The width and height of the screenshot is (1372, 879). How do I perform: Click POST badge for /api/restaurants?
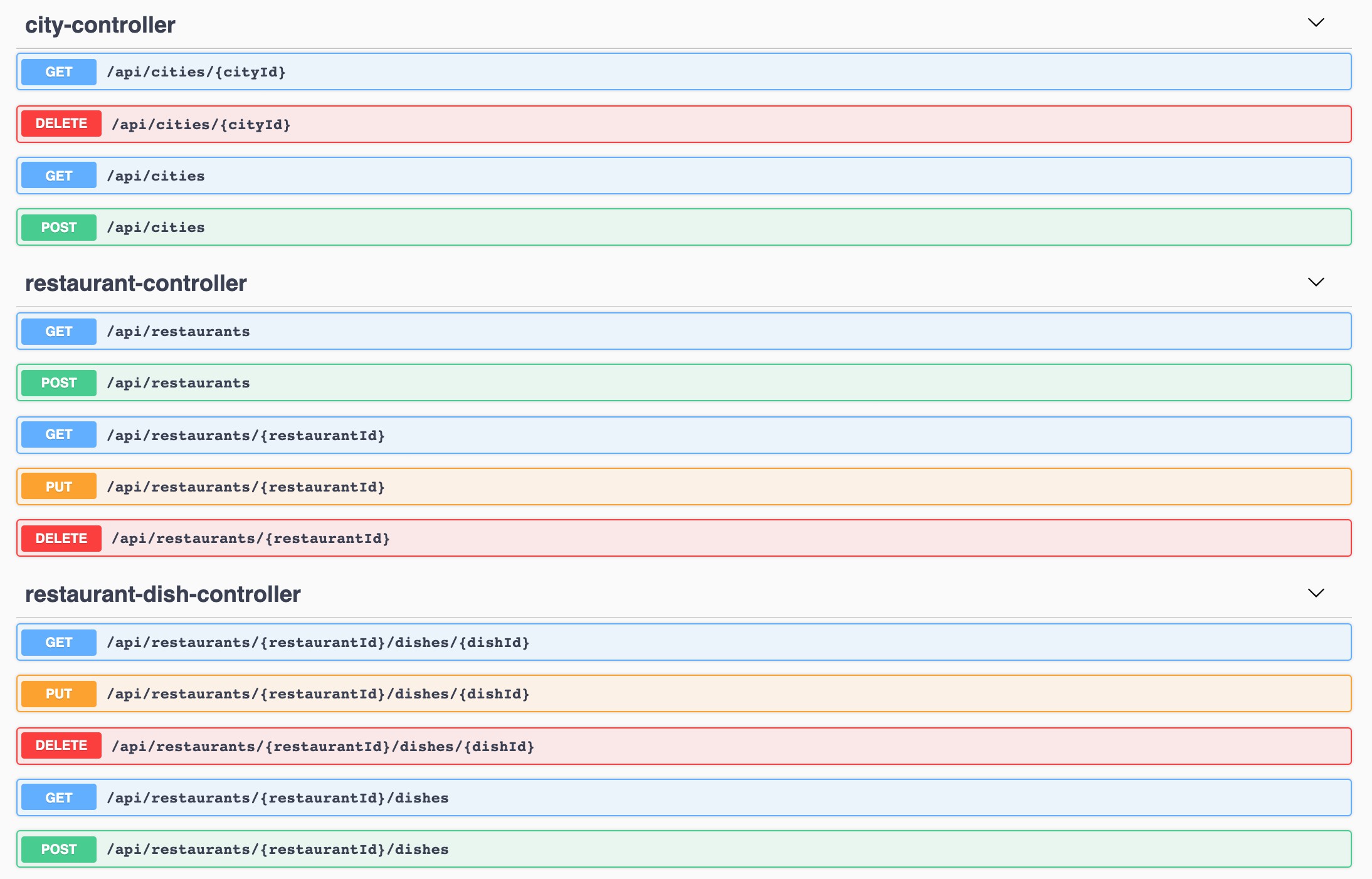(x=59, y=383)
